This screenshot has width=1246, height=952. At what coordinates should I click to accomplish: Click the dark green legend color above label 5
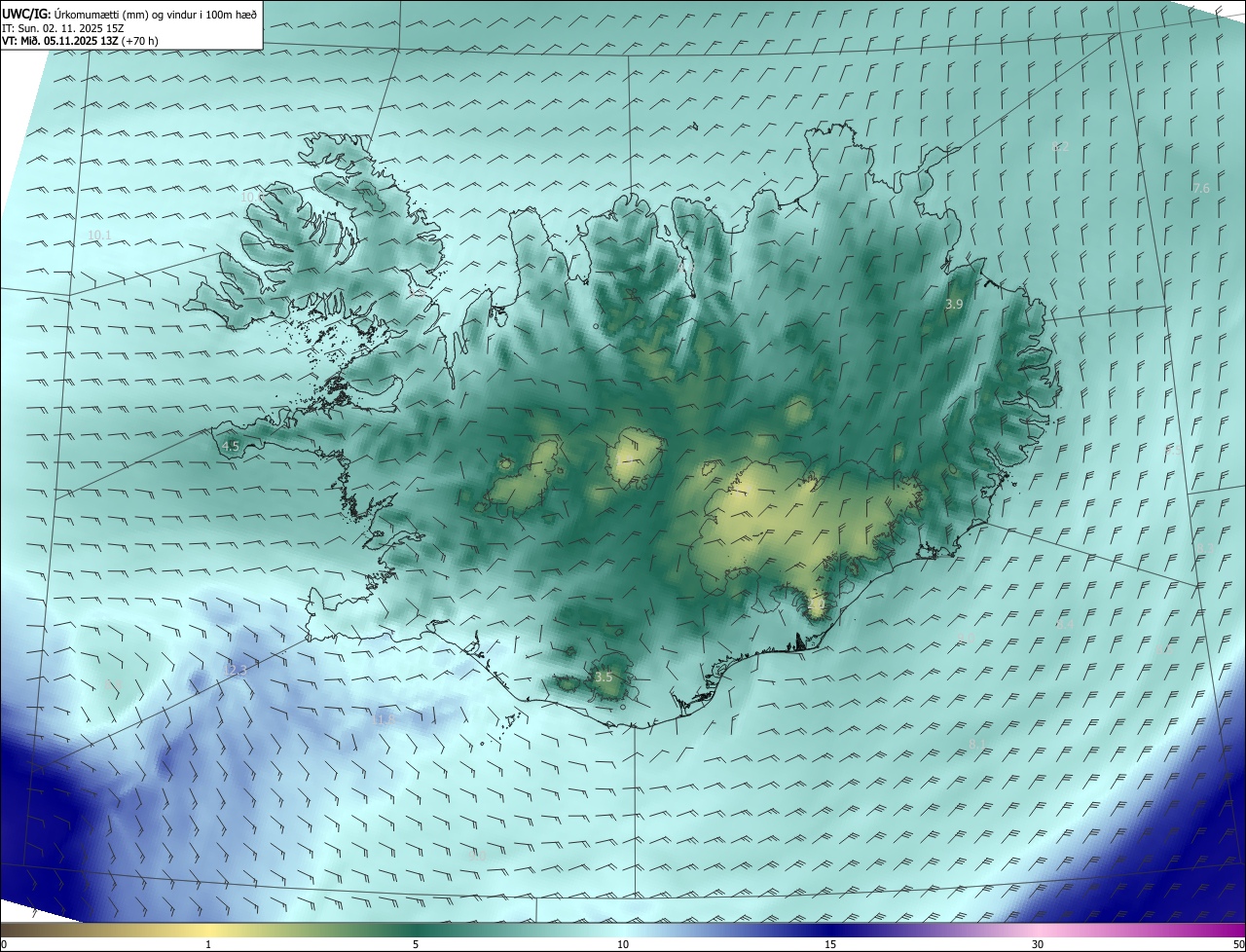pyautogui.click(x=416, y=930)
